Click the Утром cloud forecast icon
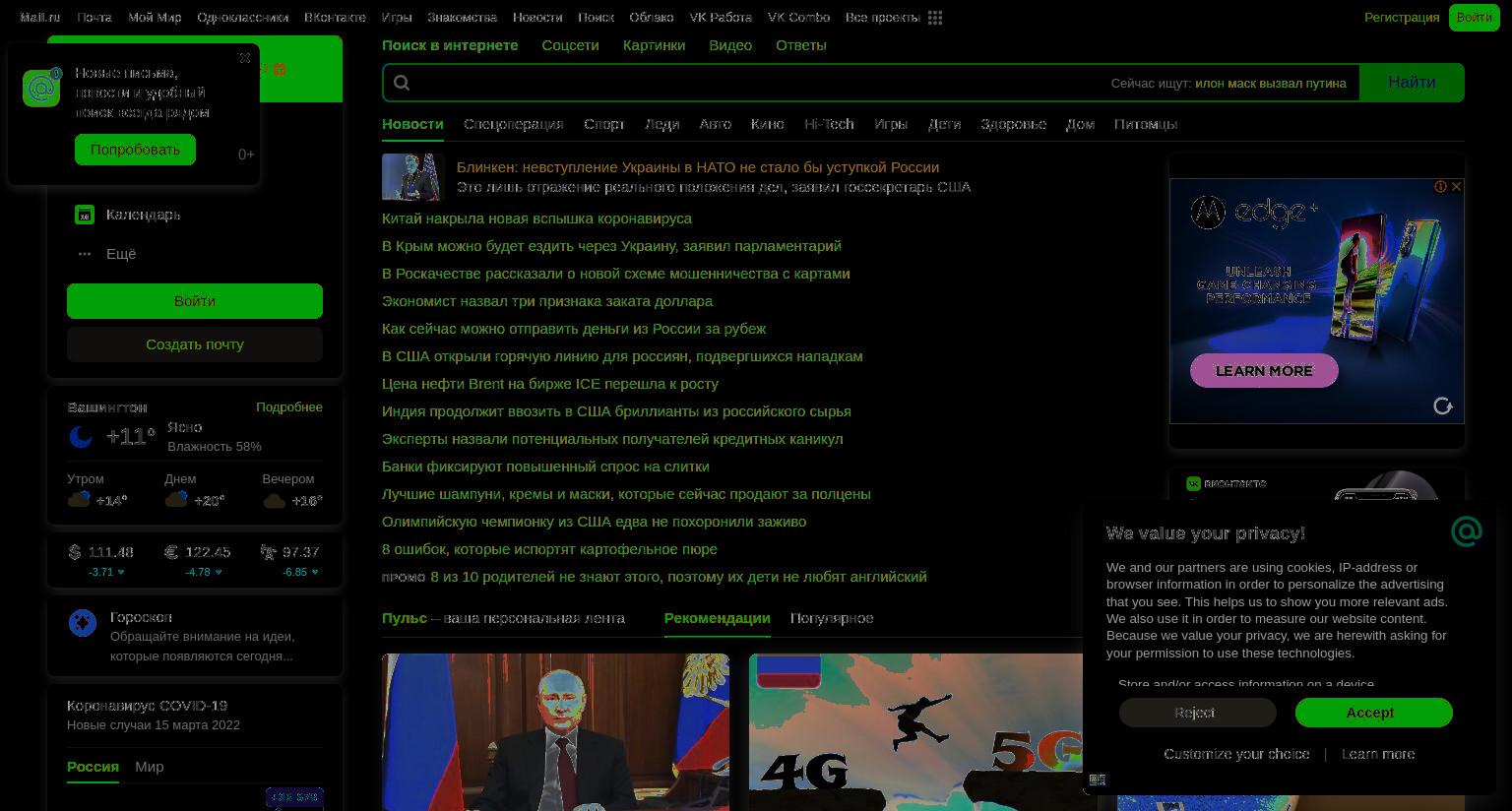1512x811 pixels. tap(79, 499)
